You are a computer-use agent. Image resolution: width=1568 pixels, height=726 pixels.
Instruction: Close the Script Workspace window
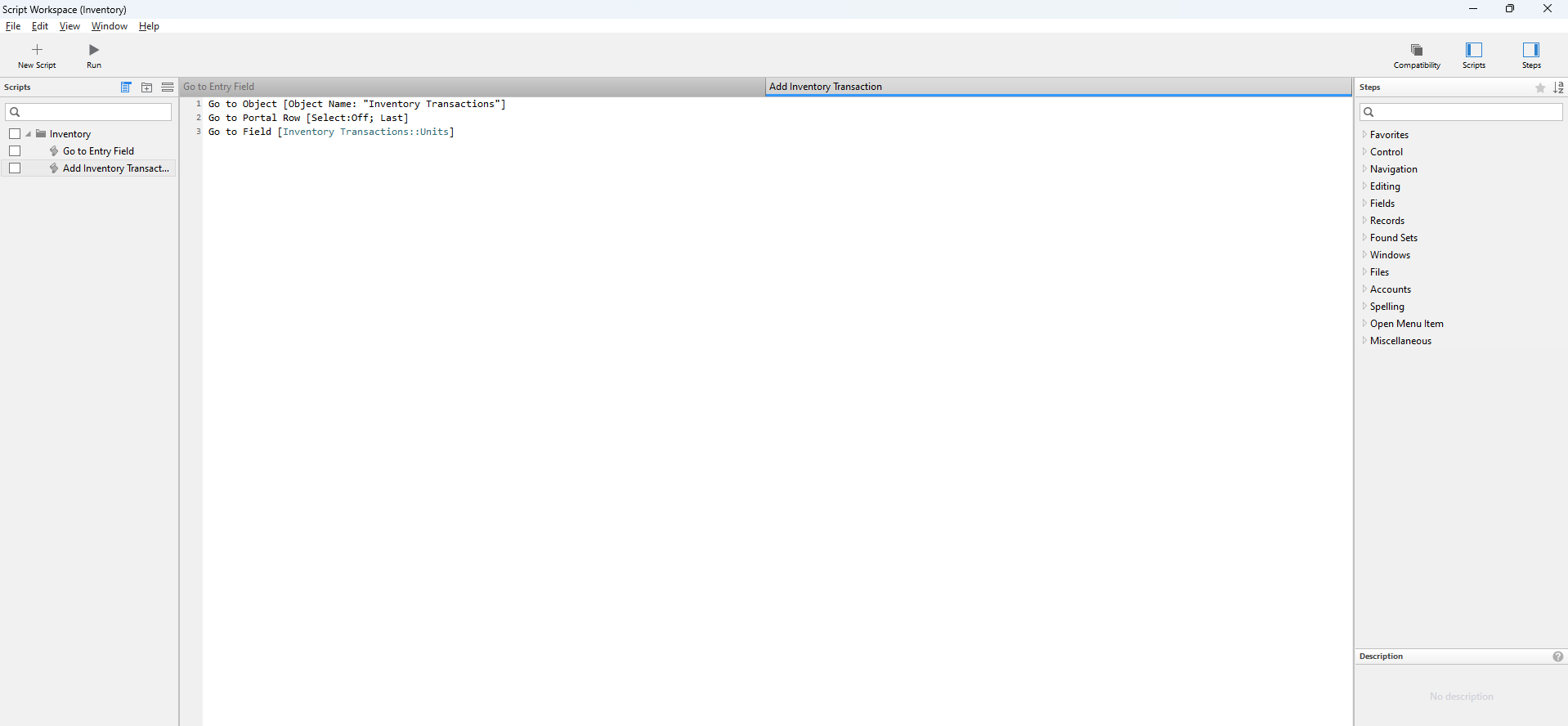[1548, 9]
